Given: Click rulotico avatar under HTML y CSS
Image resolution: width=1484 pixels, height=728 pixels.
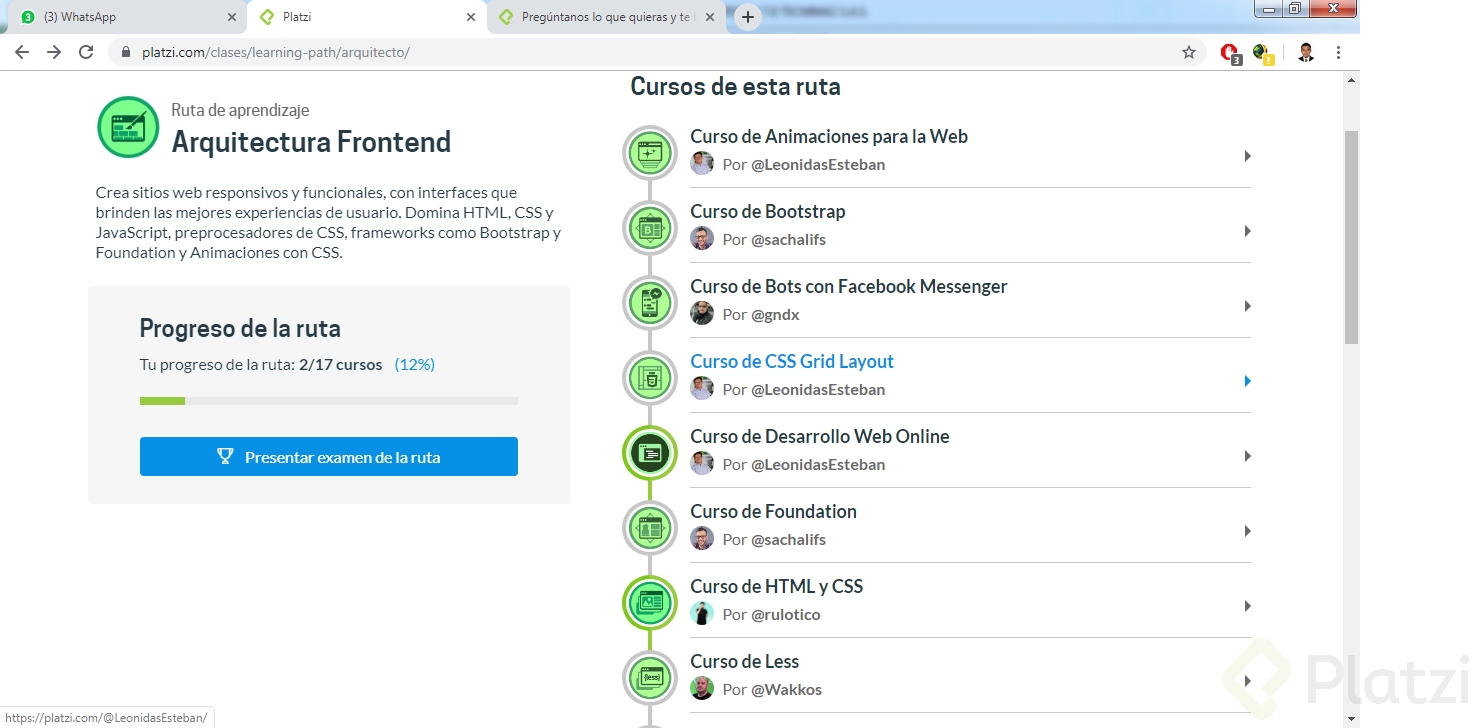Looking at the screenshot, I should pyautogui.click(x=702, y=613).
